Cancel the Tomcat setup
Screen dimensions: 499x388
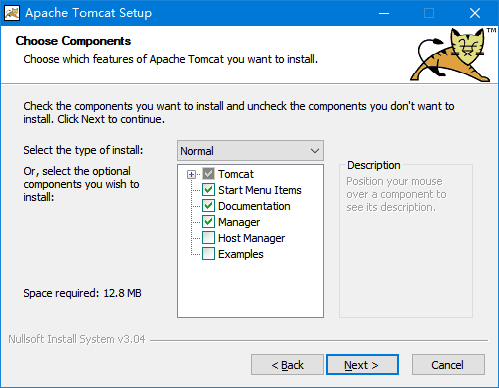tap(448, 365)
